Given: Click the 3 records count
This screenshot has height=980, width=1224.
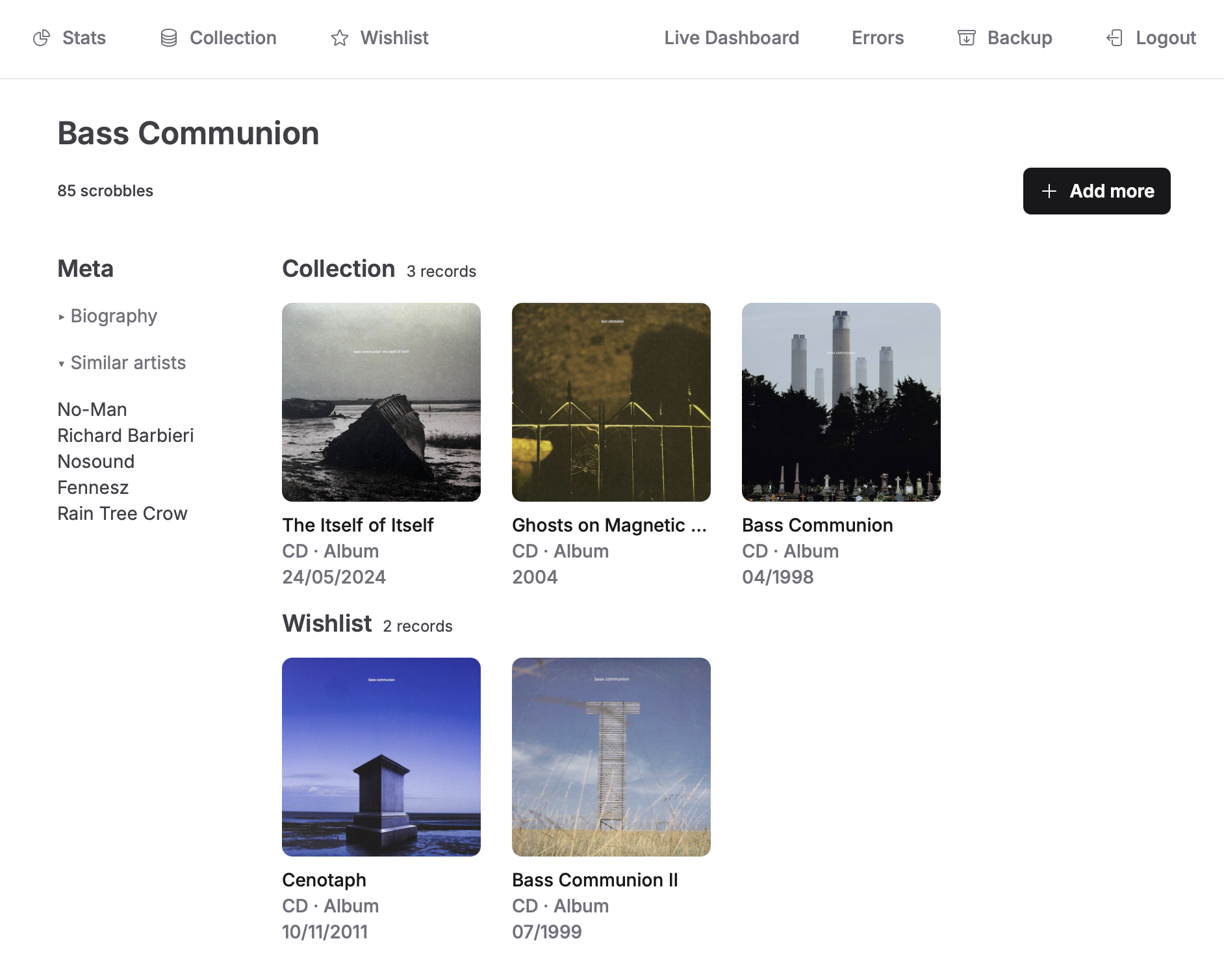Looking at the screenshot, I should pos(442,272).
